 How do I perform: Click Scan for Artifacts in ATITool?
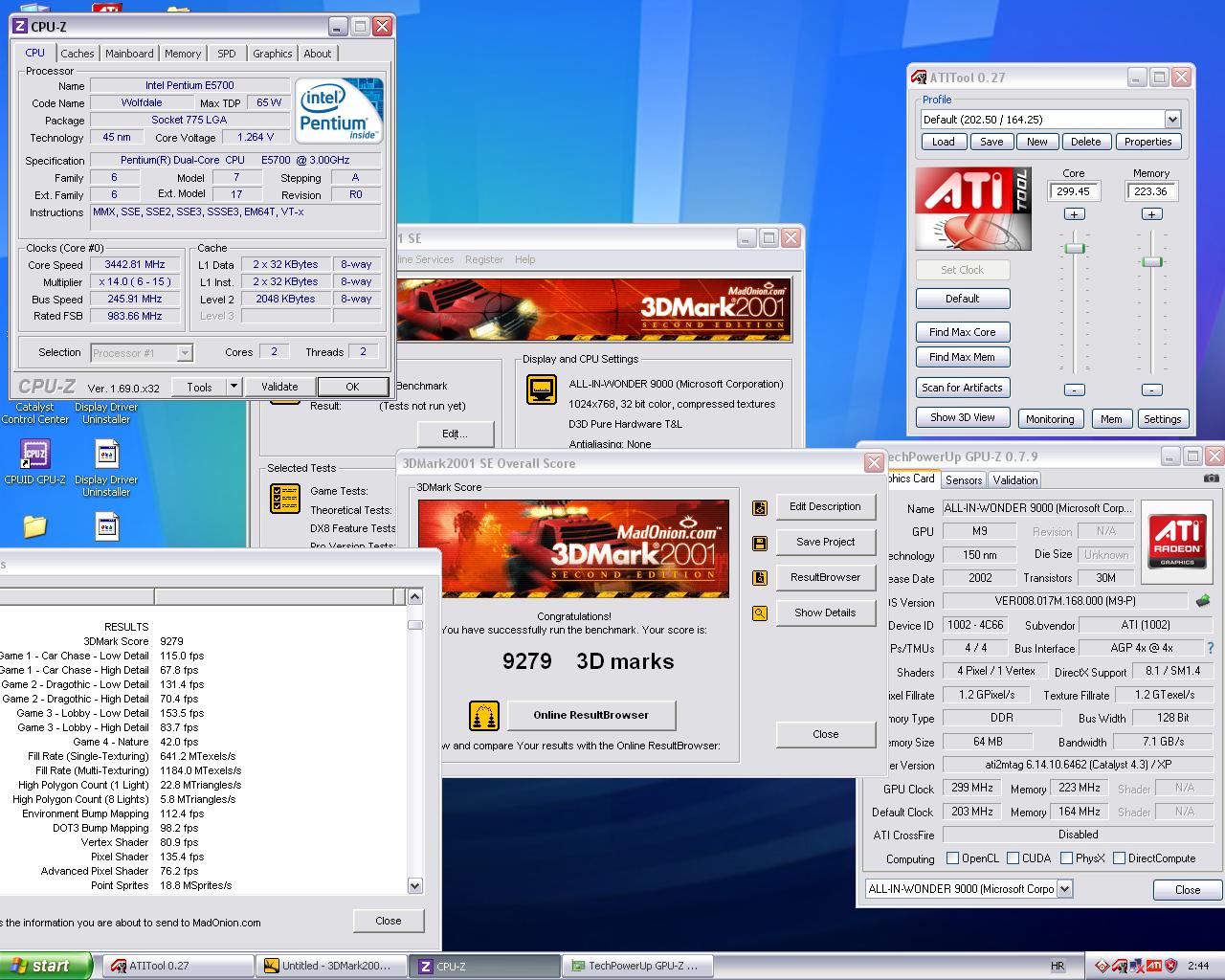click(x=963, y=388)
